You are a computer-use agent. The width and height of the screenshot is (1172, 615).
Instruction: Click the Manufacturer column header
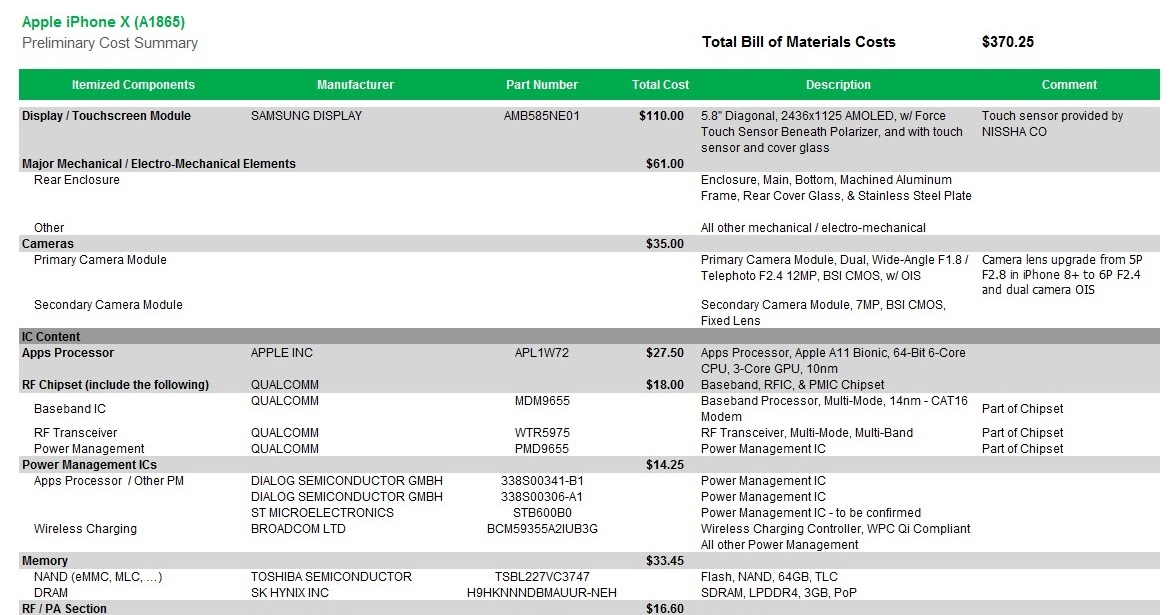[x=355, y=84]
